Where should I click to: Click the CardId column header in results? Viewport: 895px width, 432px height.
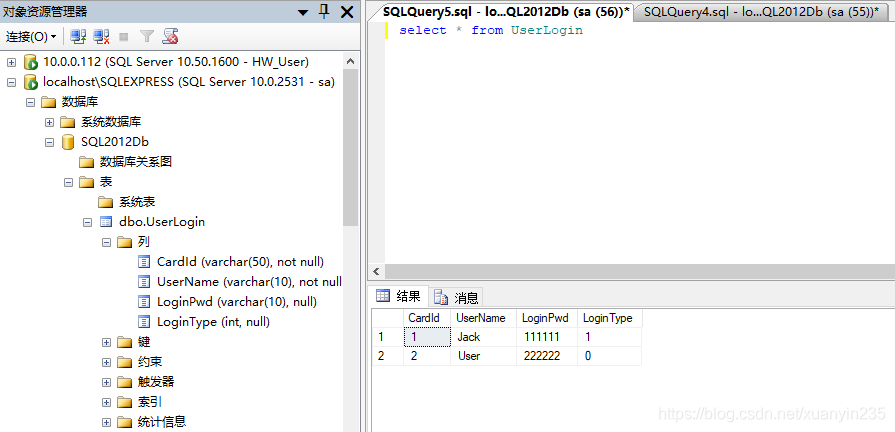click(427, 318)
